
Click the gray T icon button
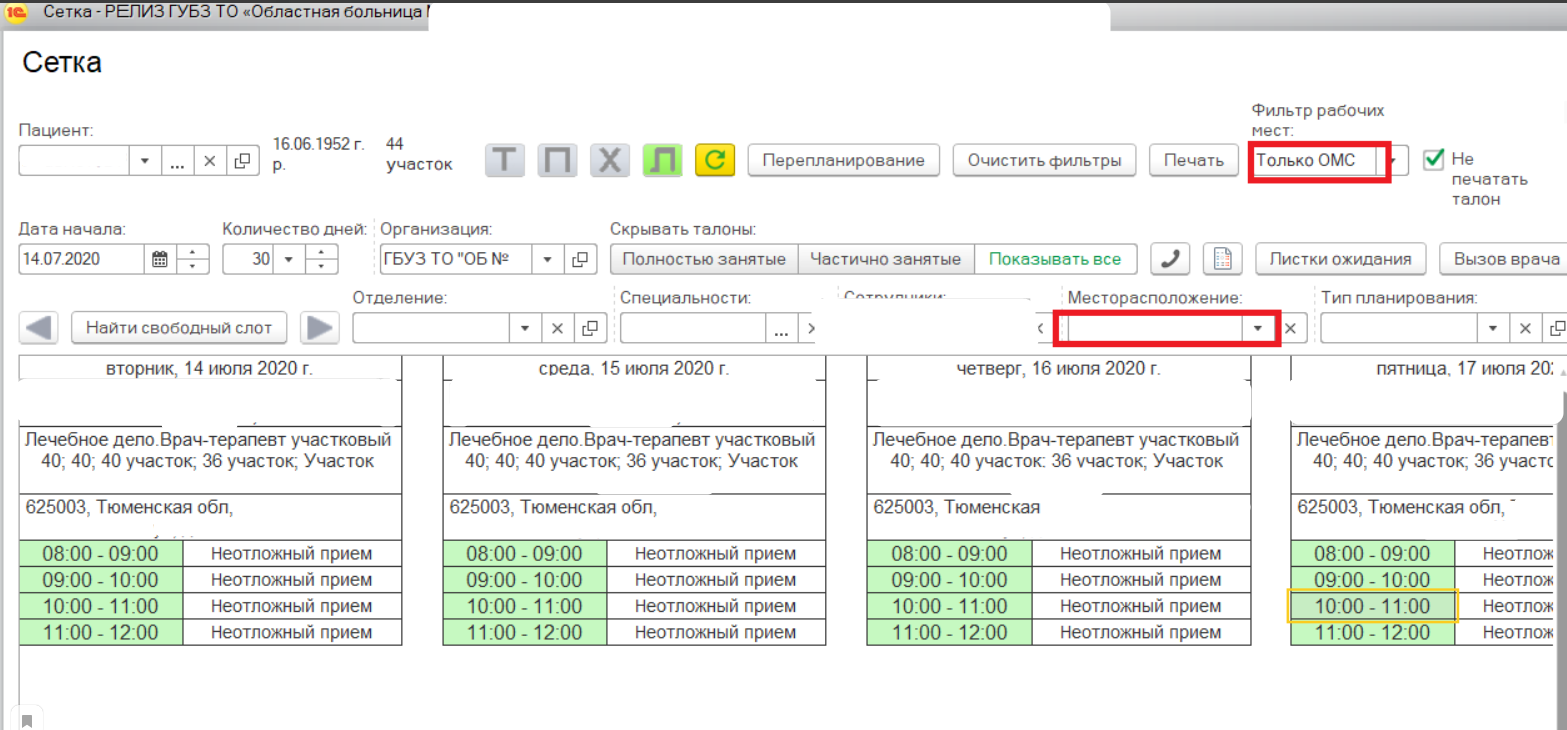click(x=506, y=160)
